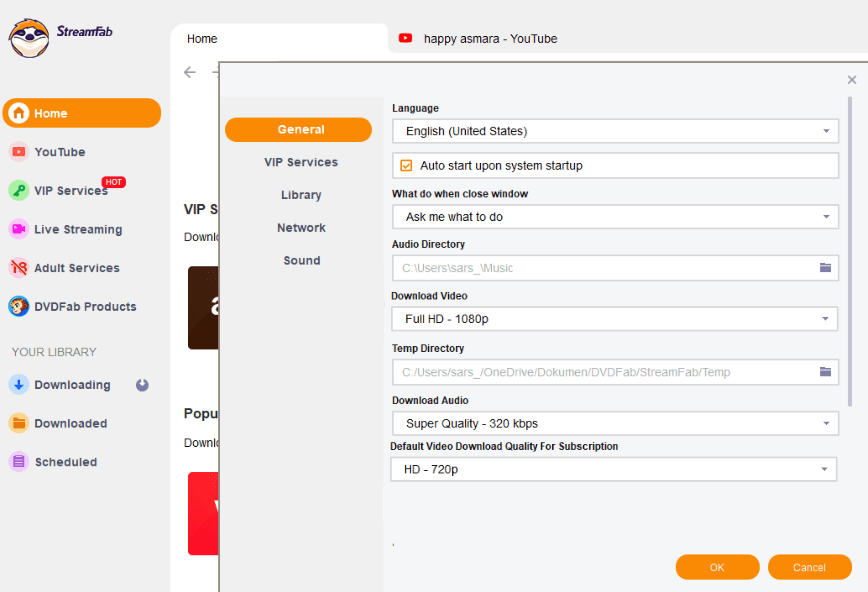Open Home in the sidebar

pyautogui.click(x=82, y=113)
